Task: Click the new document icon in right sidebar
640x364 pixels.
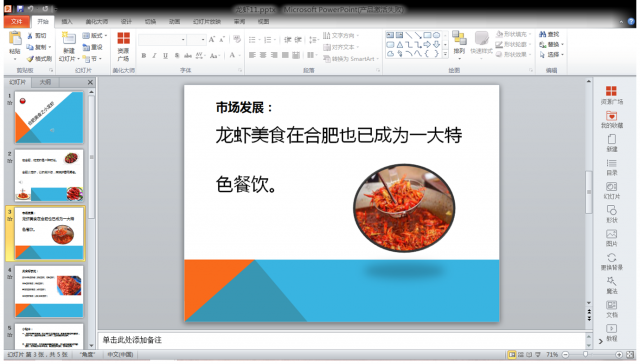Action: click(611, 139)
